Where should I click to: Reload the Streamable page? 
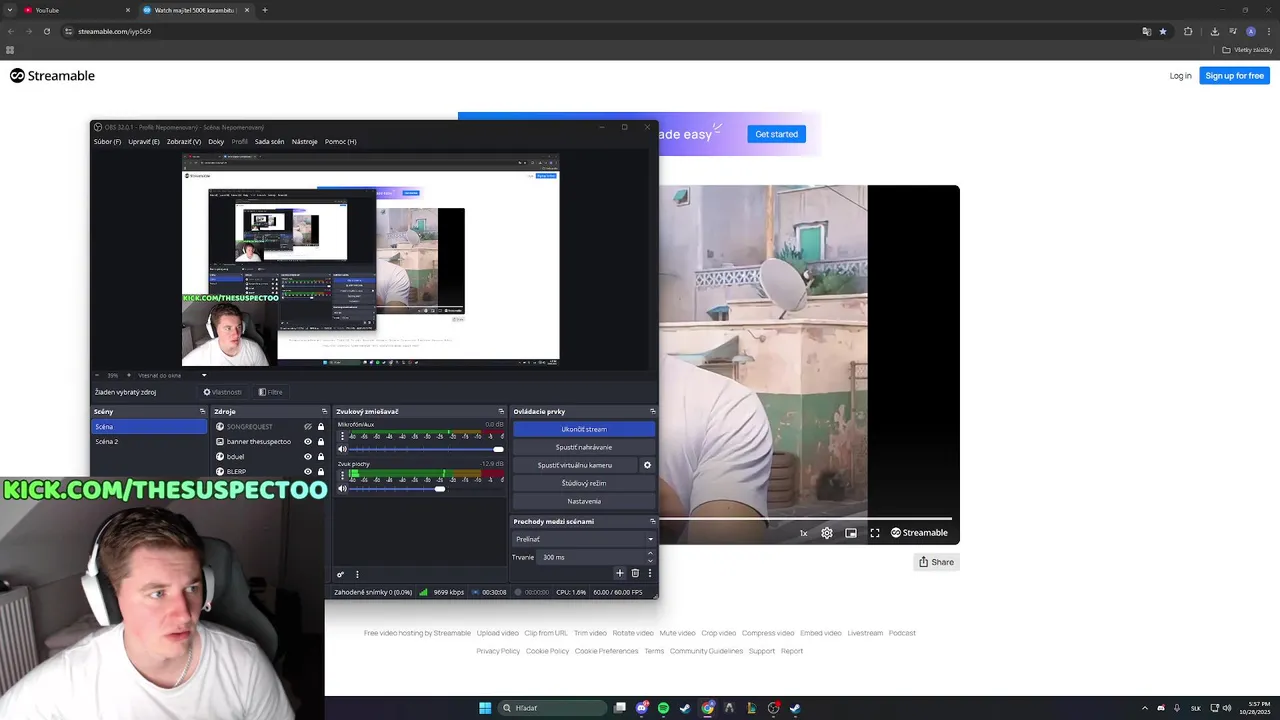point(46,31)
